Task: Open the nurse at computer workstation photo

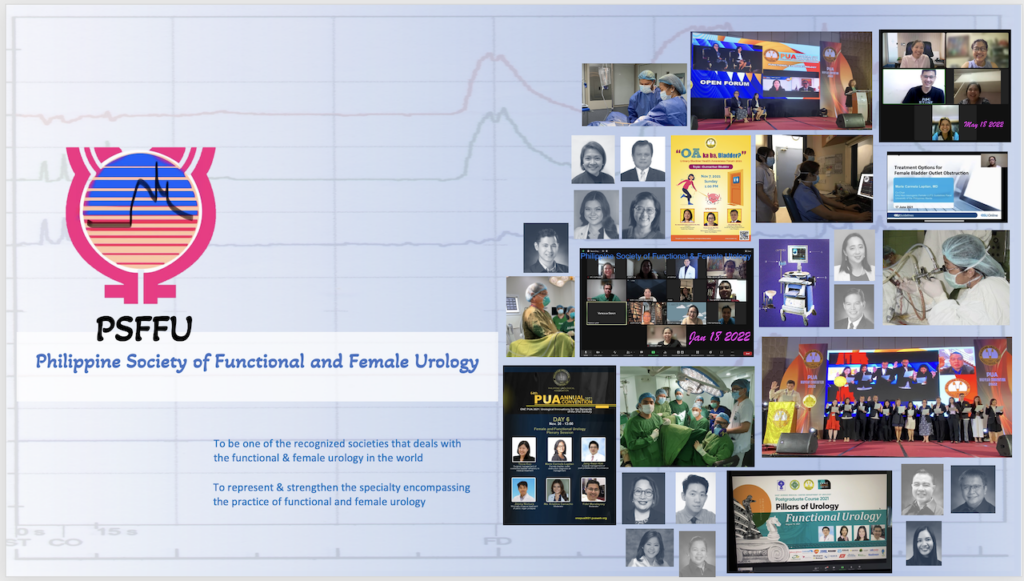Action: (x=814, y=179)
